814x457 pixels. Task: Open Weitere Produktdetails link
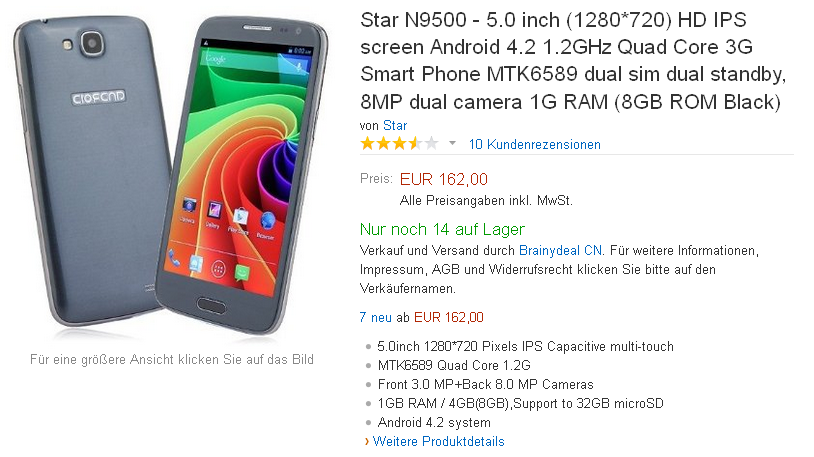pos(438,441)
